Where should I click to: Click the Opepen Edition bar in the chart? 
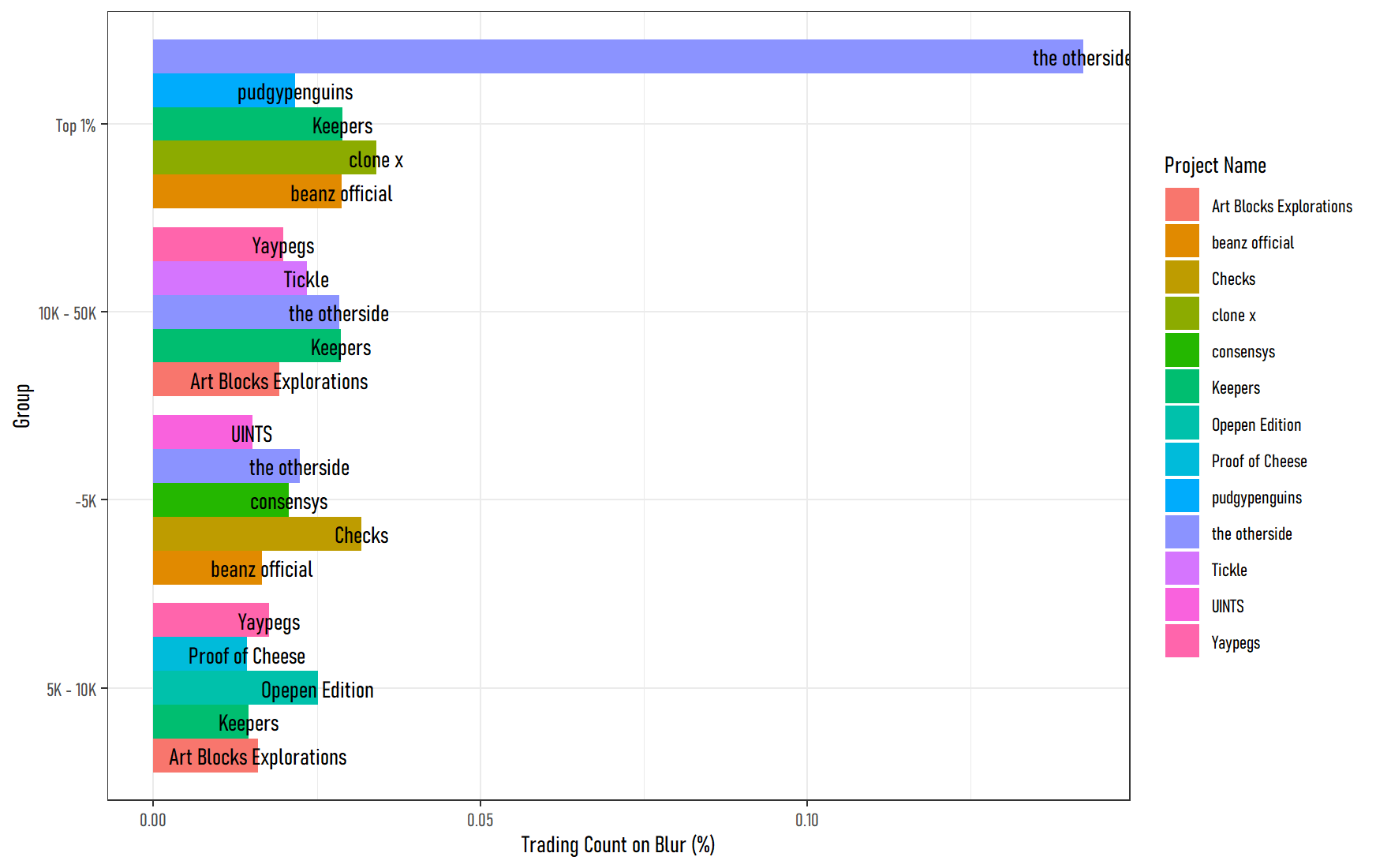234,688
